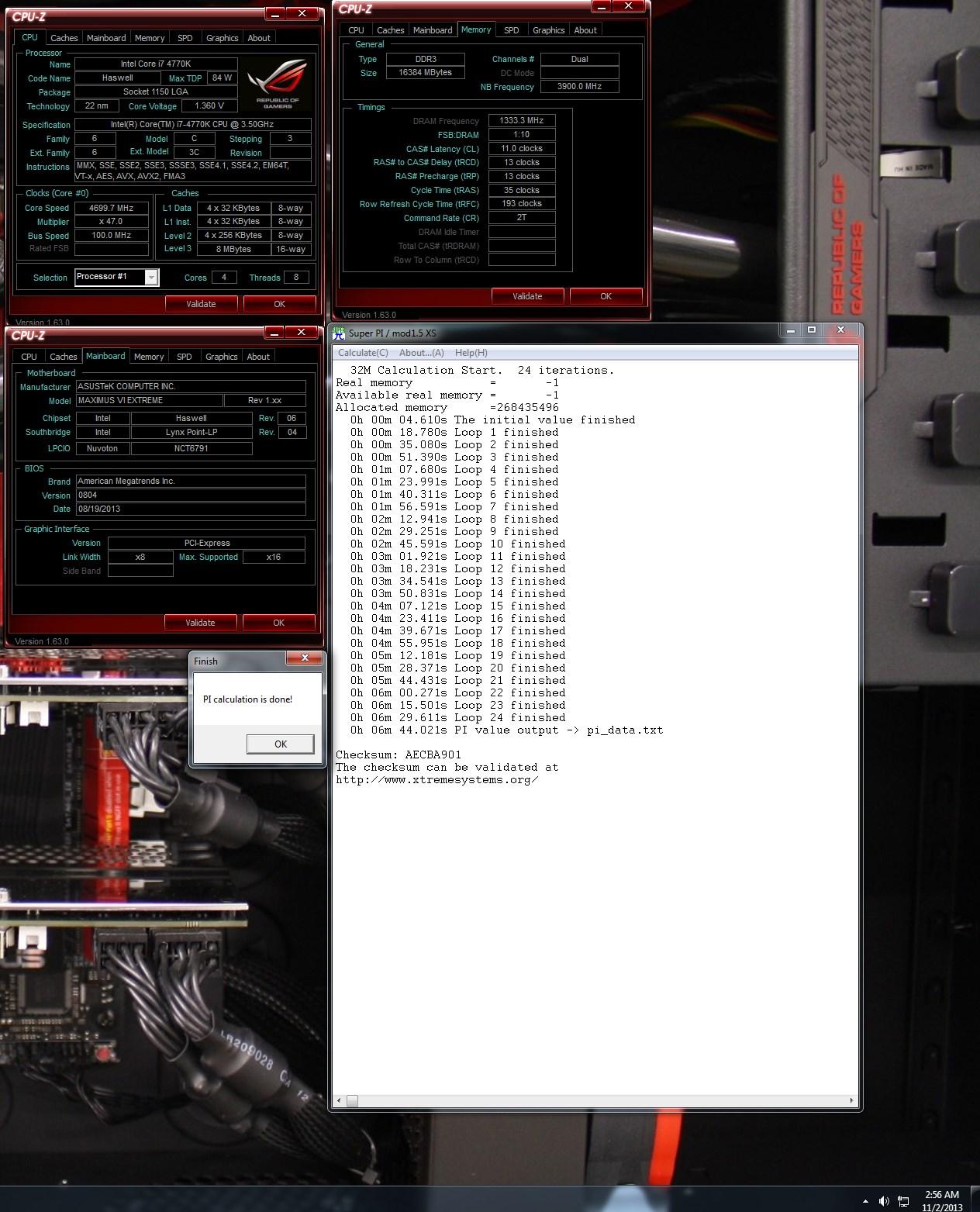Confirm OK in the Finish dialog
The height and width of the screenshot is (1212, 980).
(281, 744)
